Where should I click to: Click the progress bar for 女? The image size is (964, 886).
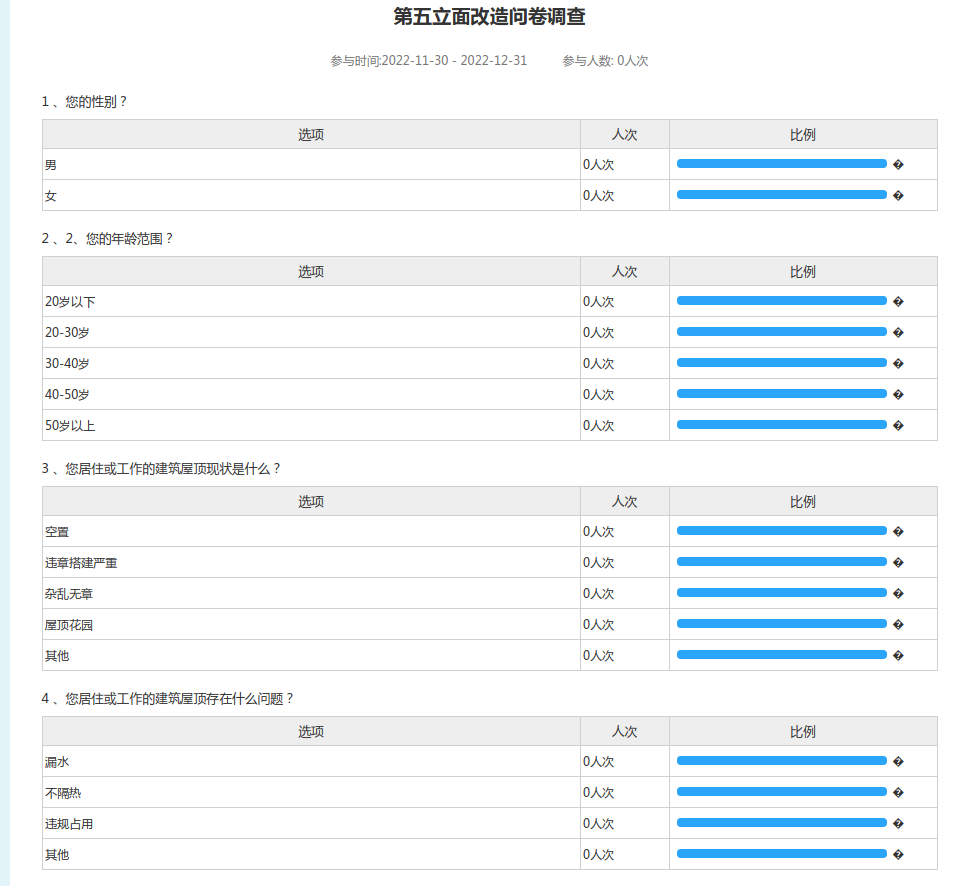[x=781, y=195]
